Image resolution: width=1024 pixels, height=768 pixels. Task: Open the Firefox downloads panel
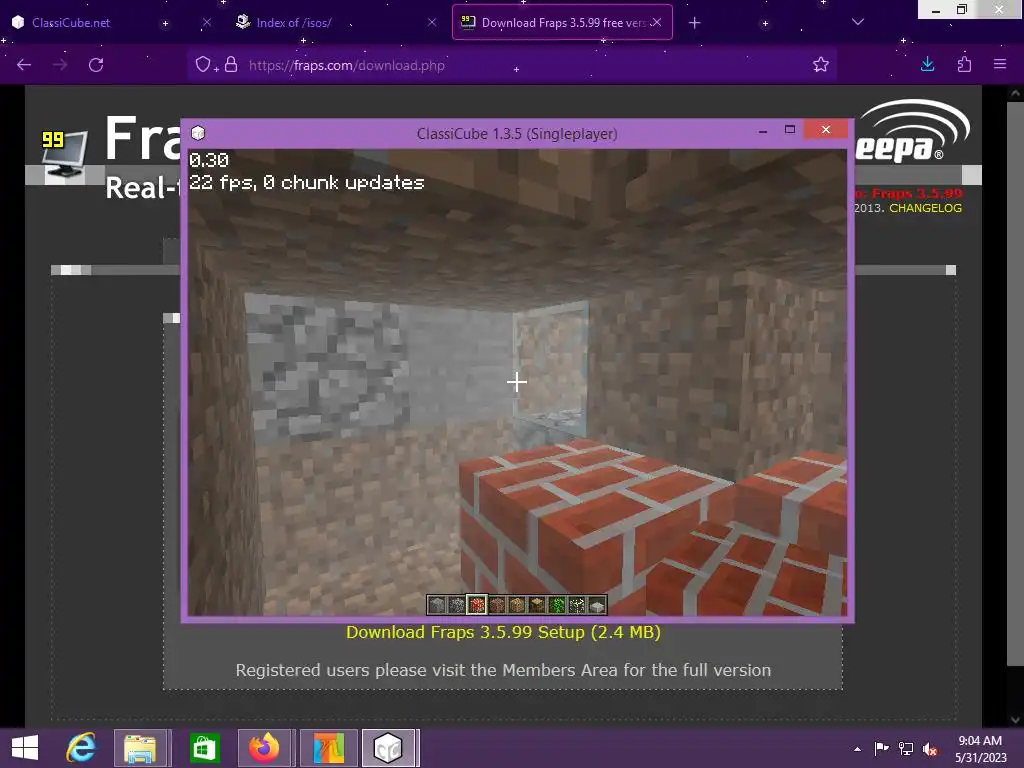pyautogui.click(x=927, y=64)
